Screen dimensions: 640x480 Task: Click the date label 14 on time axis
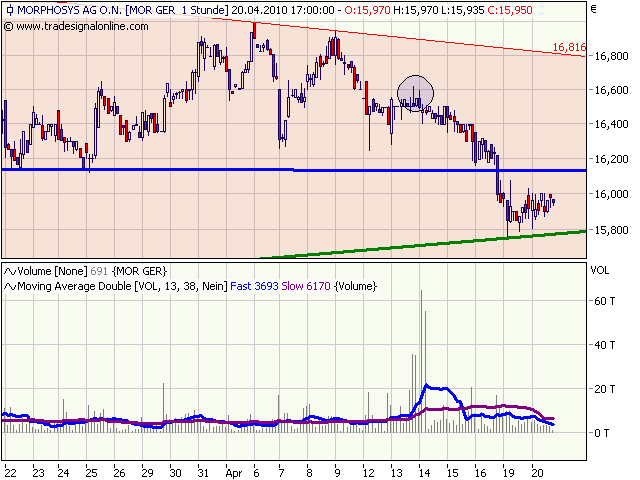(x=424, y=473)
